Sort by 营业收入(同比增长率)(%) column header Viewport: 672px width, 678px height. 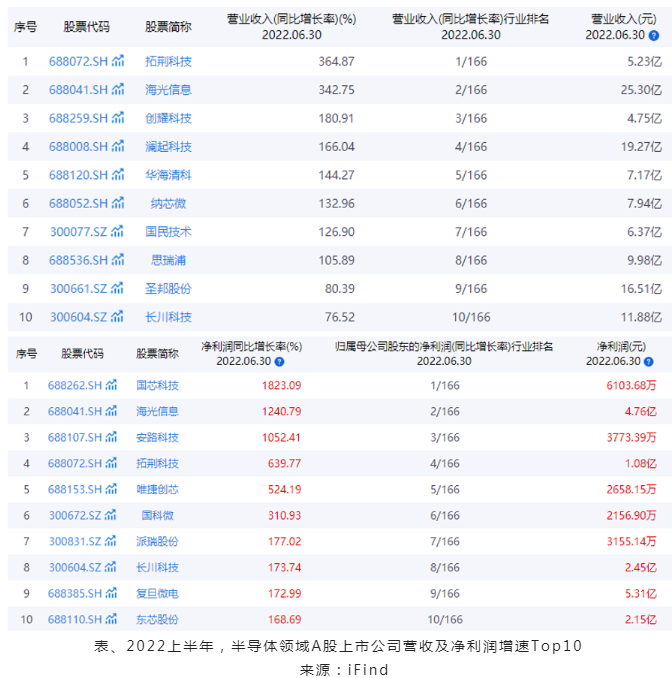click(291, 27)
